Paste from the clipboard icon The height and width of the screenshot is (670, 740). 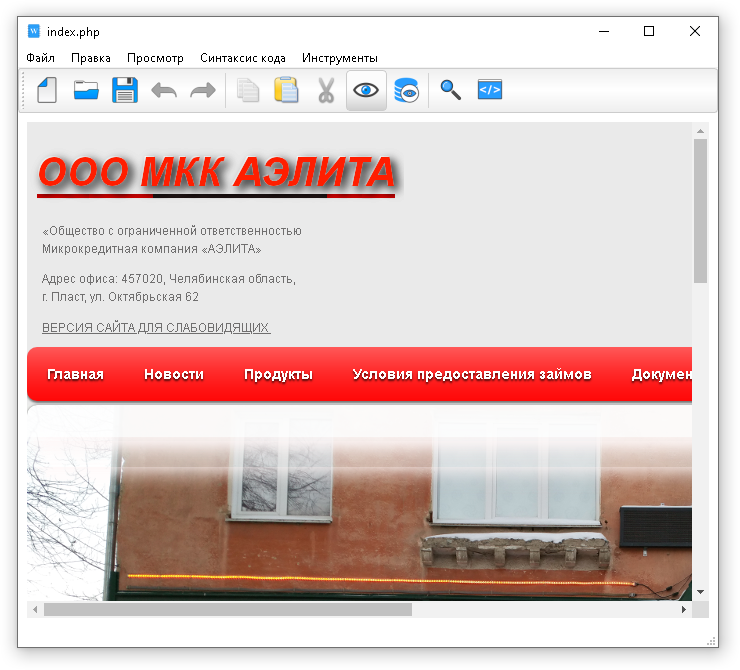tap(286, 90)
